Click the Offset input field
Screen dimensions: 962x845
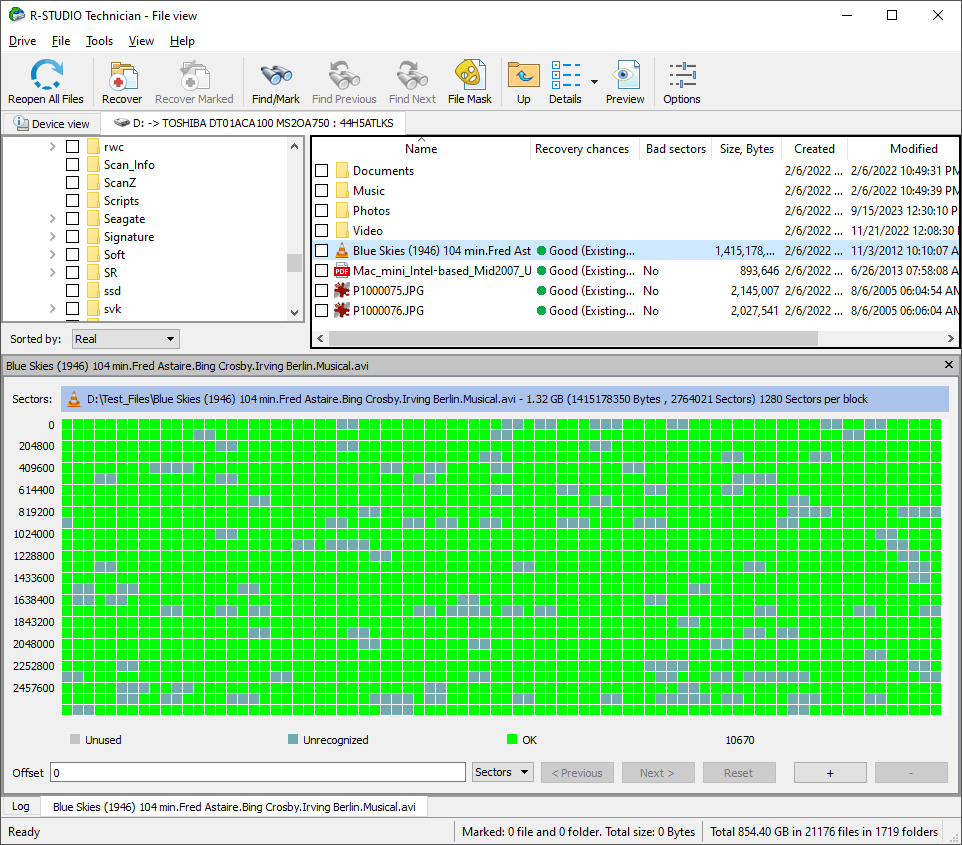pos(258,773)
